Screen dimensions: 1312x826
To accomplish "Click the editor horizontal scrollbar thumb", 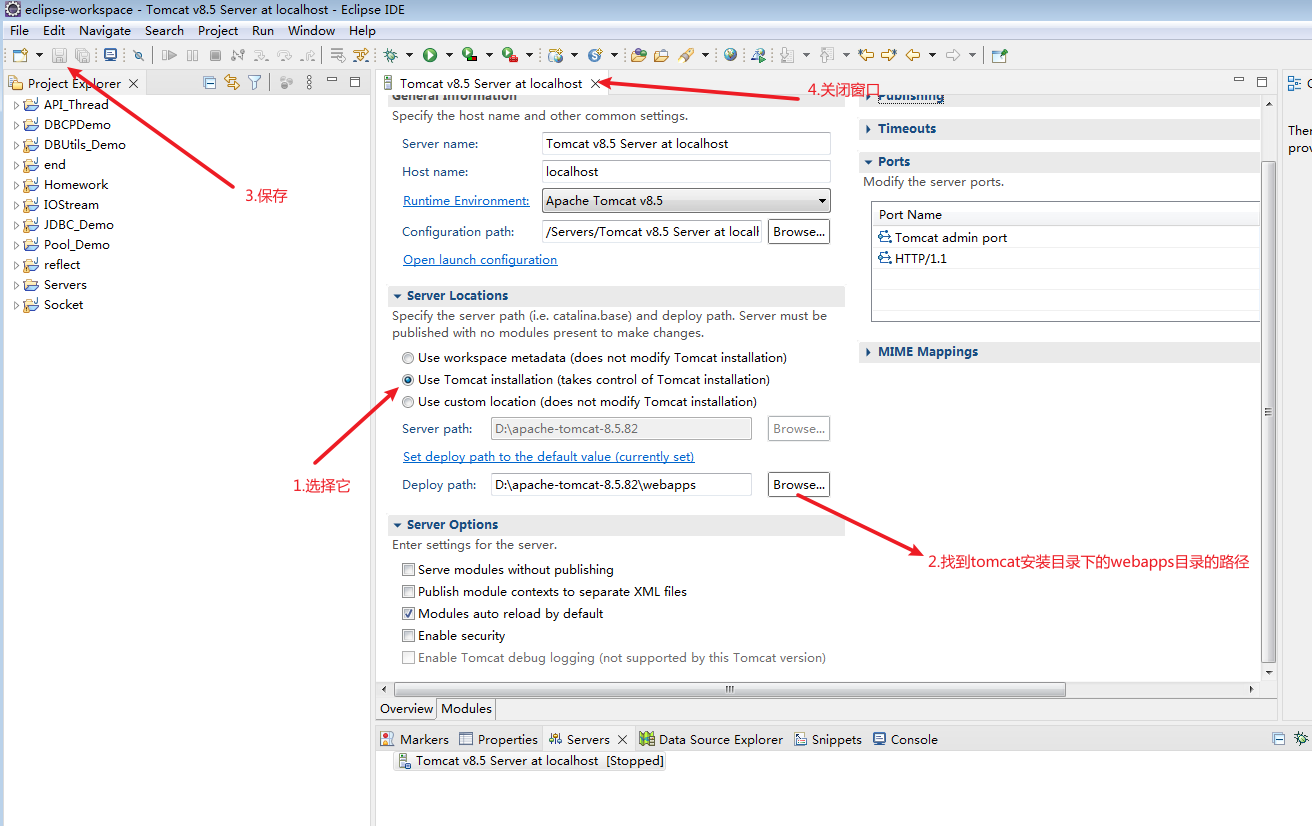I will tap(730, 689).
